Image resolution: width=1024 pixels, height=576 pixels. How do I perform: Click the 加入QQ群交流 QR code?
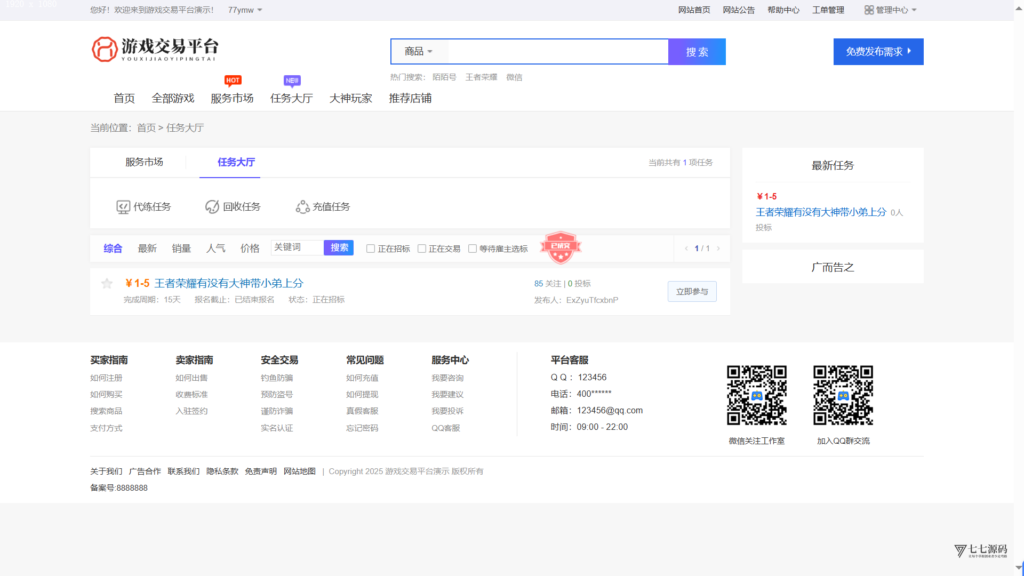[x=843, y=395]
